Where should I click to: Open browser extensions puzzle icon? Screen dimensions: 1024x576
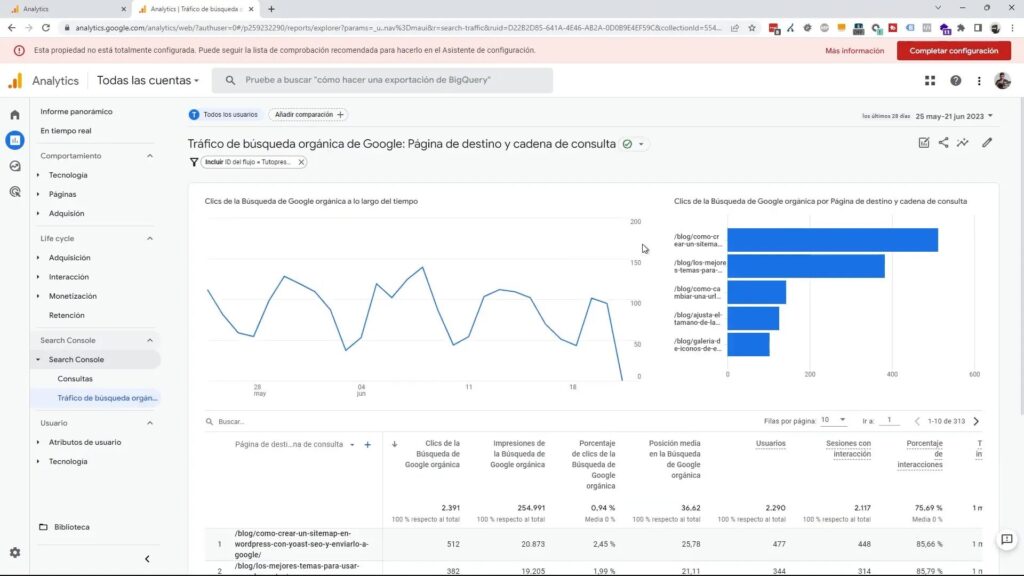[961, 27]
